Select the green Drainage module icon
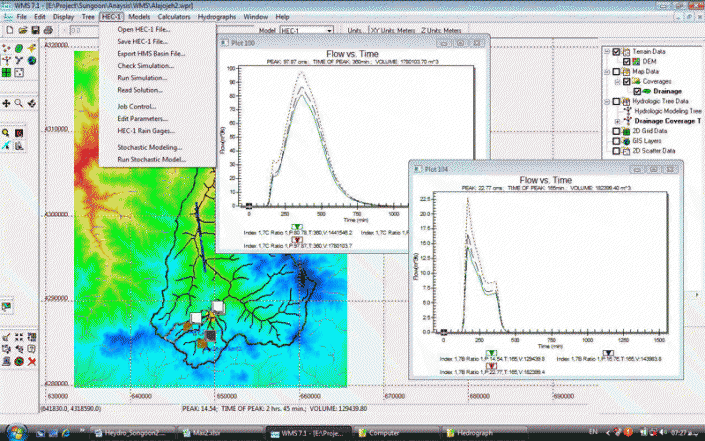The width and height of the screenshot is (705, 441). 19,48
